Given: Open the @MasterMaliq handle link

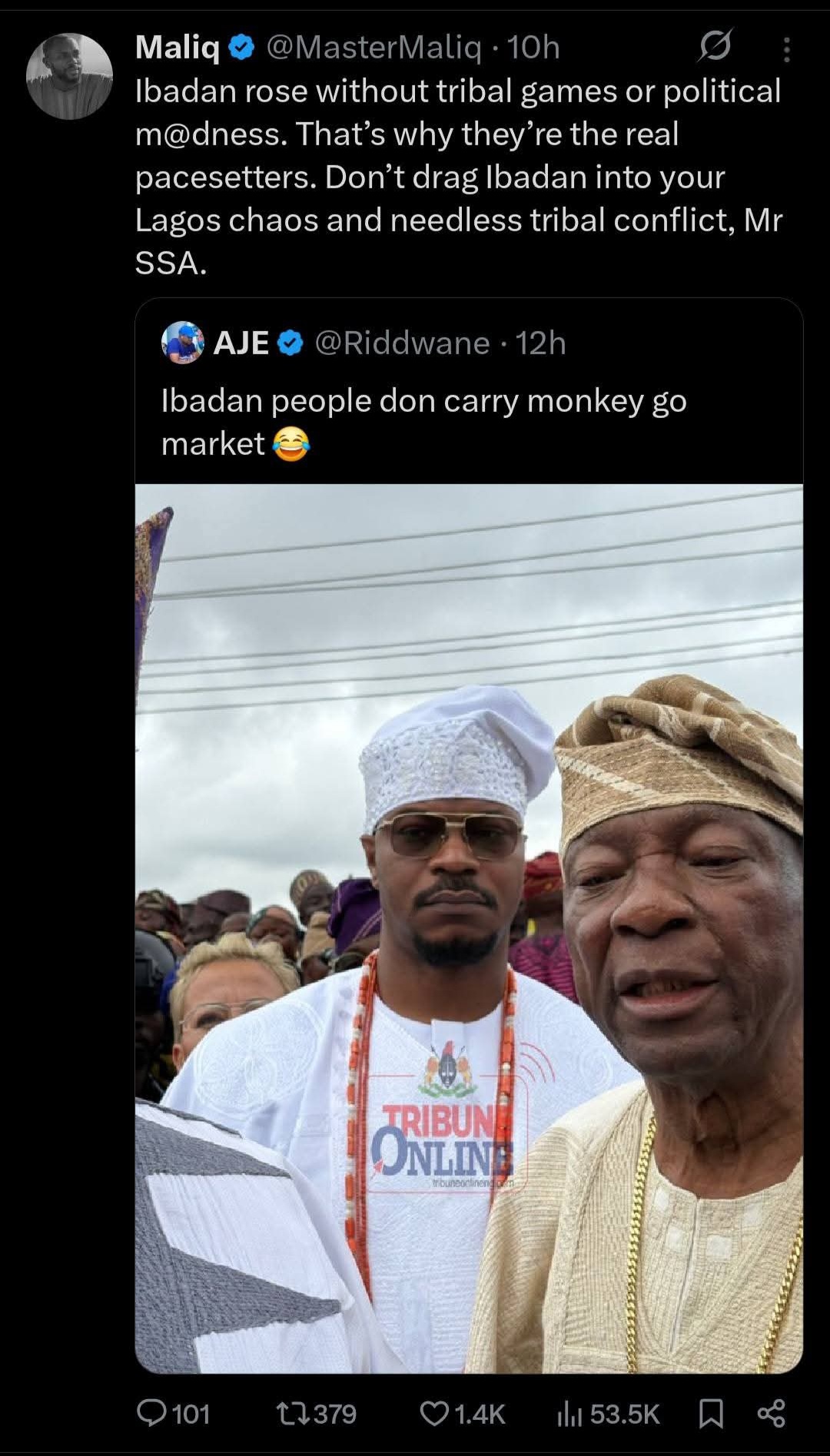Looking at the screenshot, I should (373, 48).
